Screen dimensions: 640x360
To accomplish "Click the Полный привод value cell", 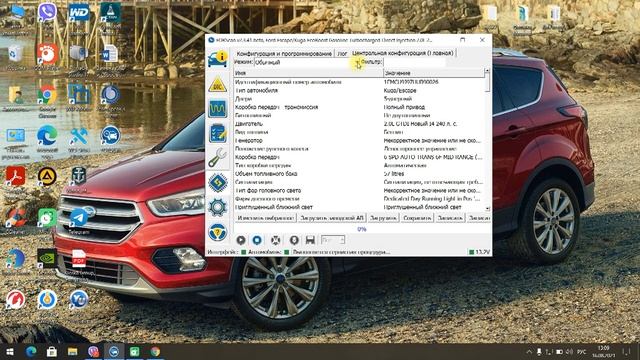I will [404, 107].
